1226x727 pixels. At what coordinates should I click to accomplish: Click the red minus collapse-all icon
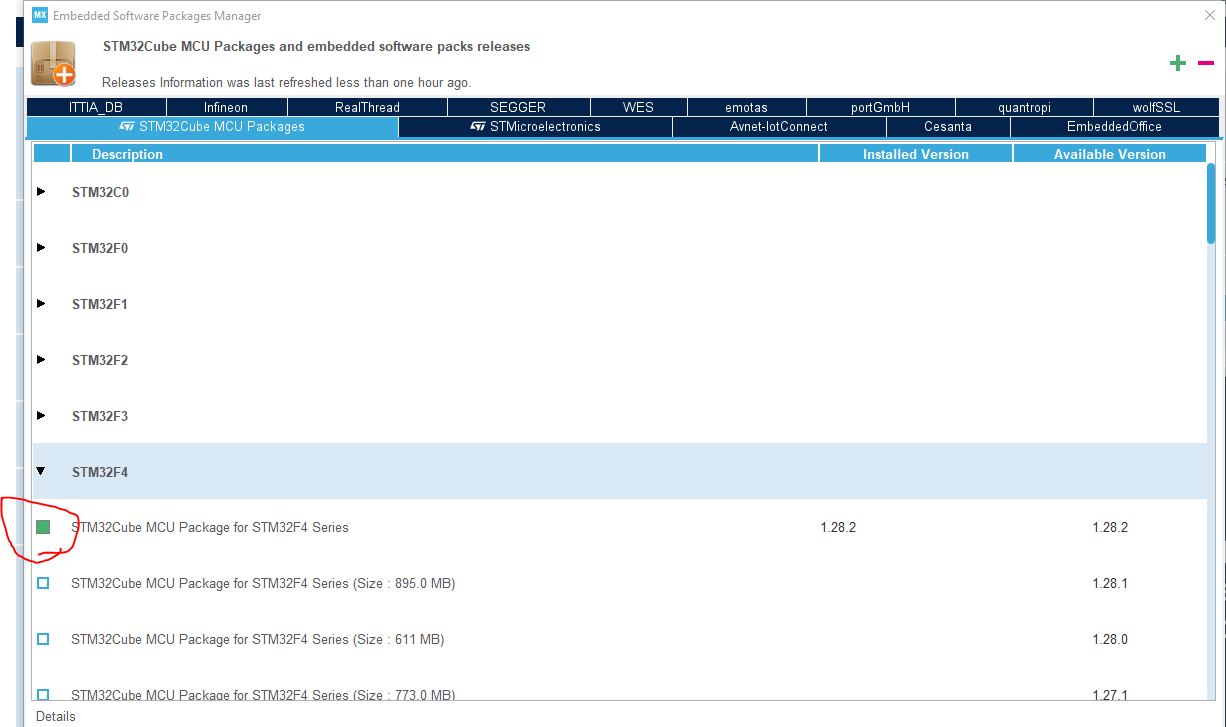(x=1206, y=63)
